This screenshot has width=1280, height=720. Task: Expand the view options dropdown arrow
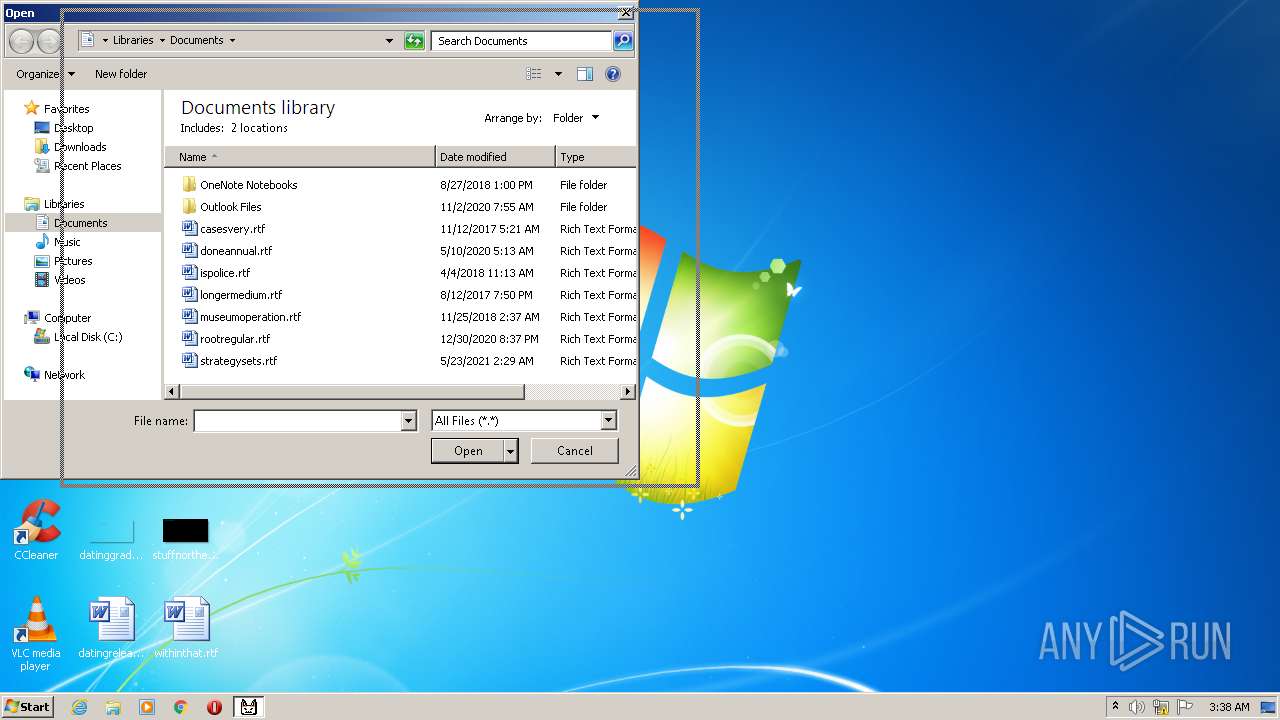pos(558,74)
